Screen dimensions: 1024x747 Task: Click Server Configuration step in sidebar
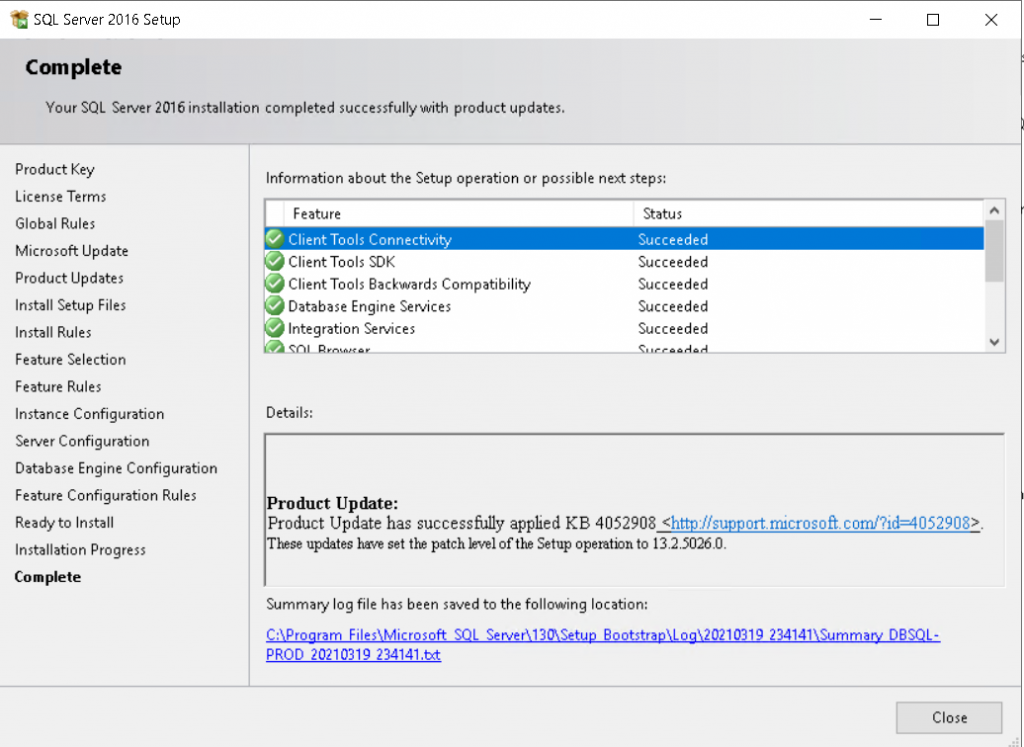click(x=82, y=441)
